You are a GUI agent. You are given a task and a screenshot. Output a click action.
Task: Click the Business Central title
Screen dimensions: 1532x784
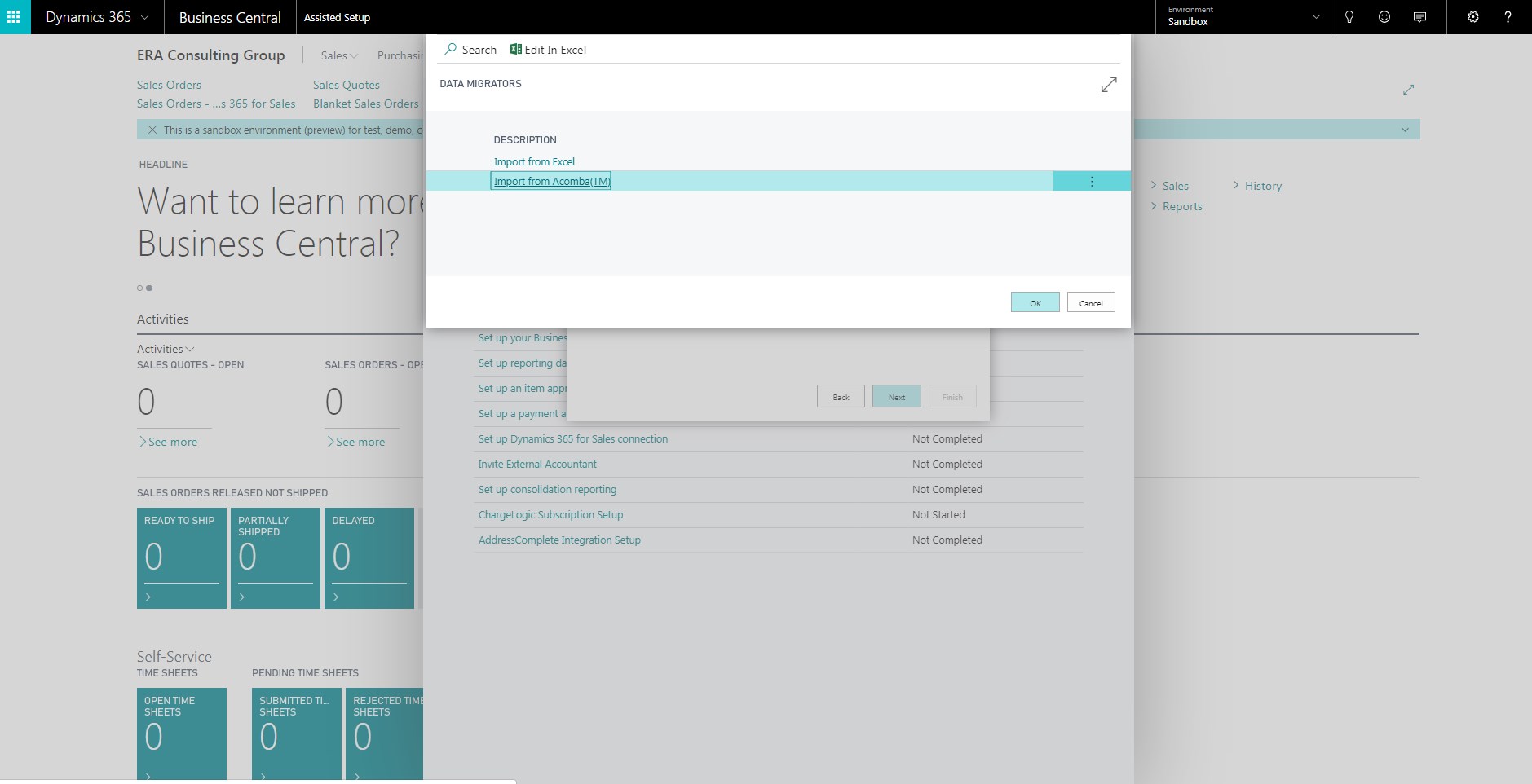(x=230, y=17)
